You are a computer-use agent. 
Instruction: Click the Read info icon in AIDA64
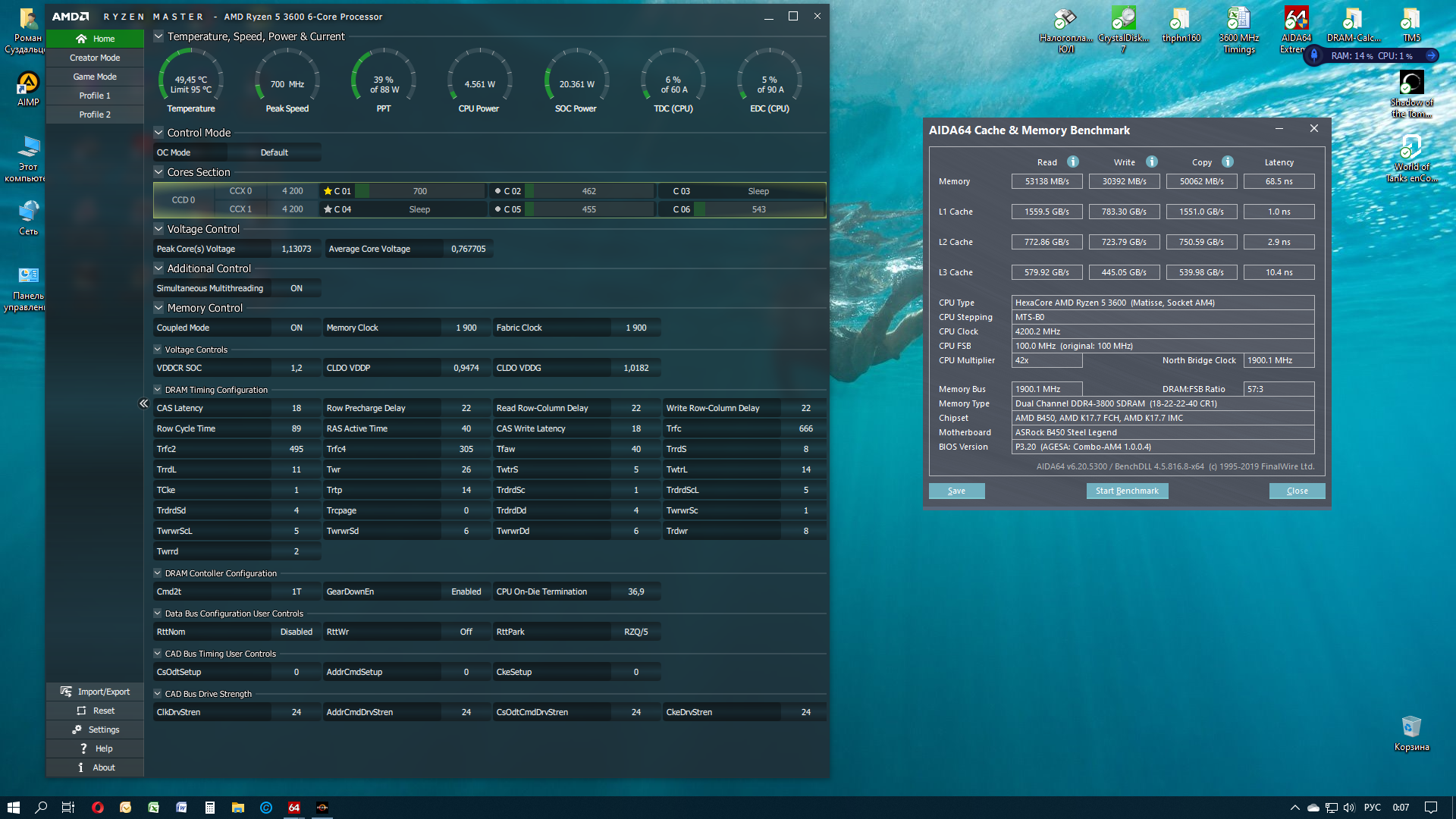(x=1073, y=162)
